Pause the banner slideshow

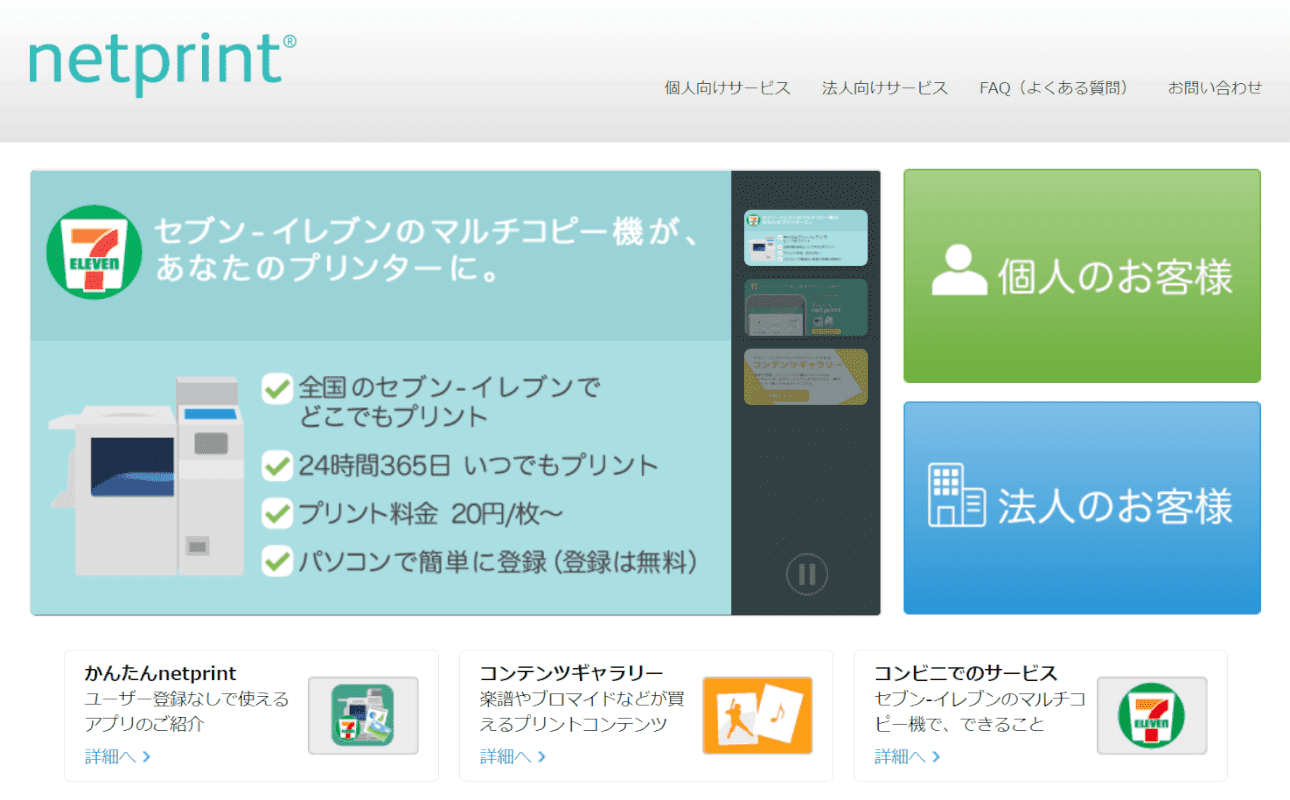pyautogui.click(x=807, y=575)
